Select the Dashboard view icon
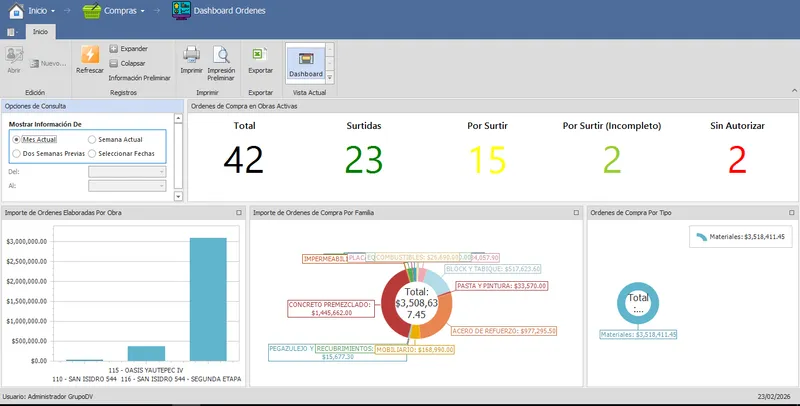The height and width of the screenshot is (406, 800). [x=306, y=59]
